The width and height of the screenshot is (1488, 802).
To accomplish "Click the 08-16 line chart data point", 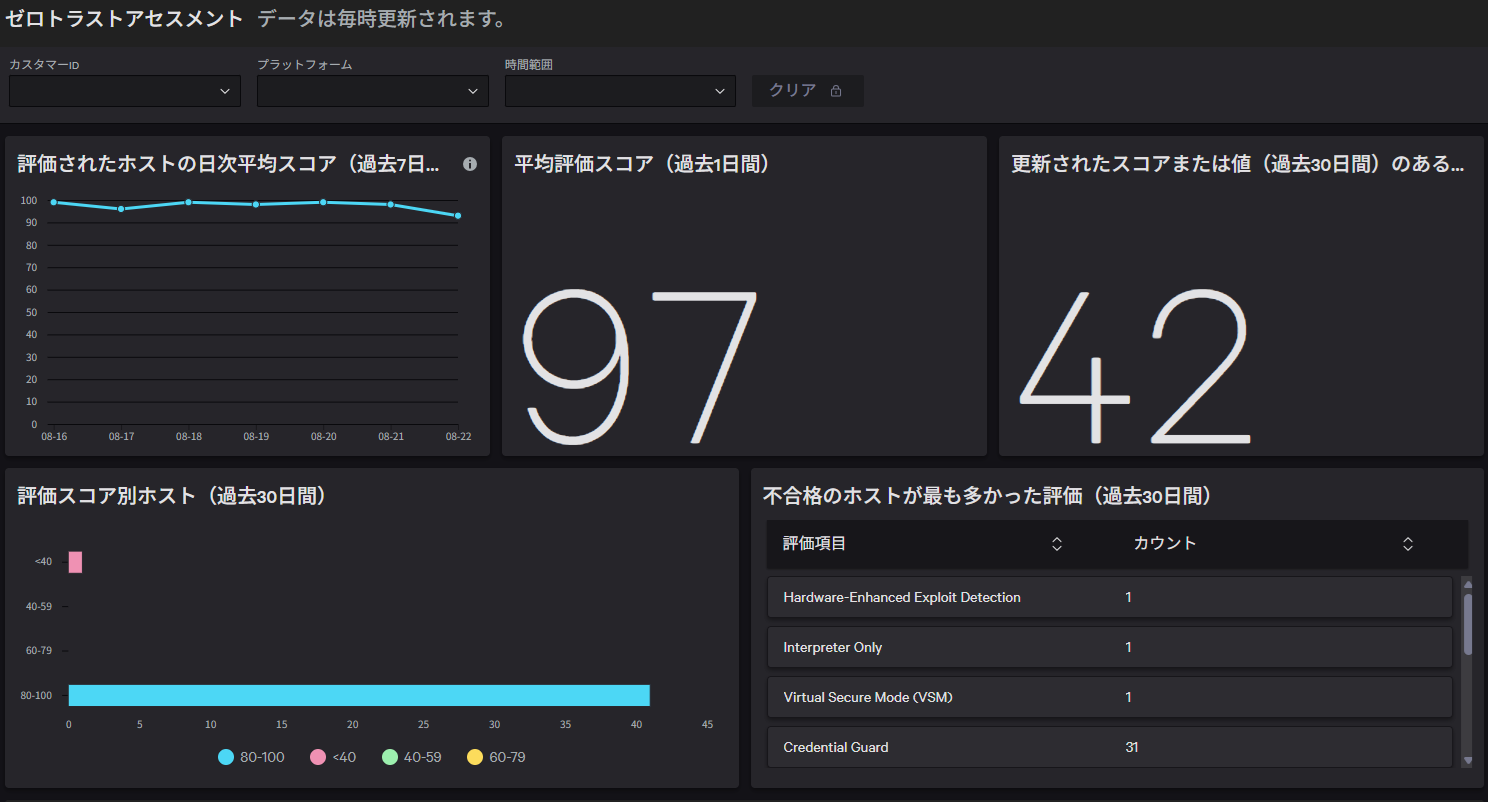I will [x=54, y=202].
